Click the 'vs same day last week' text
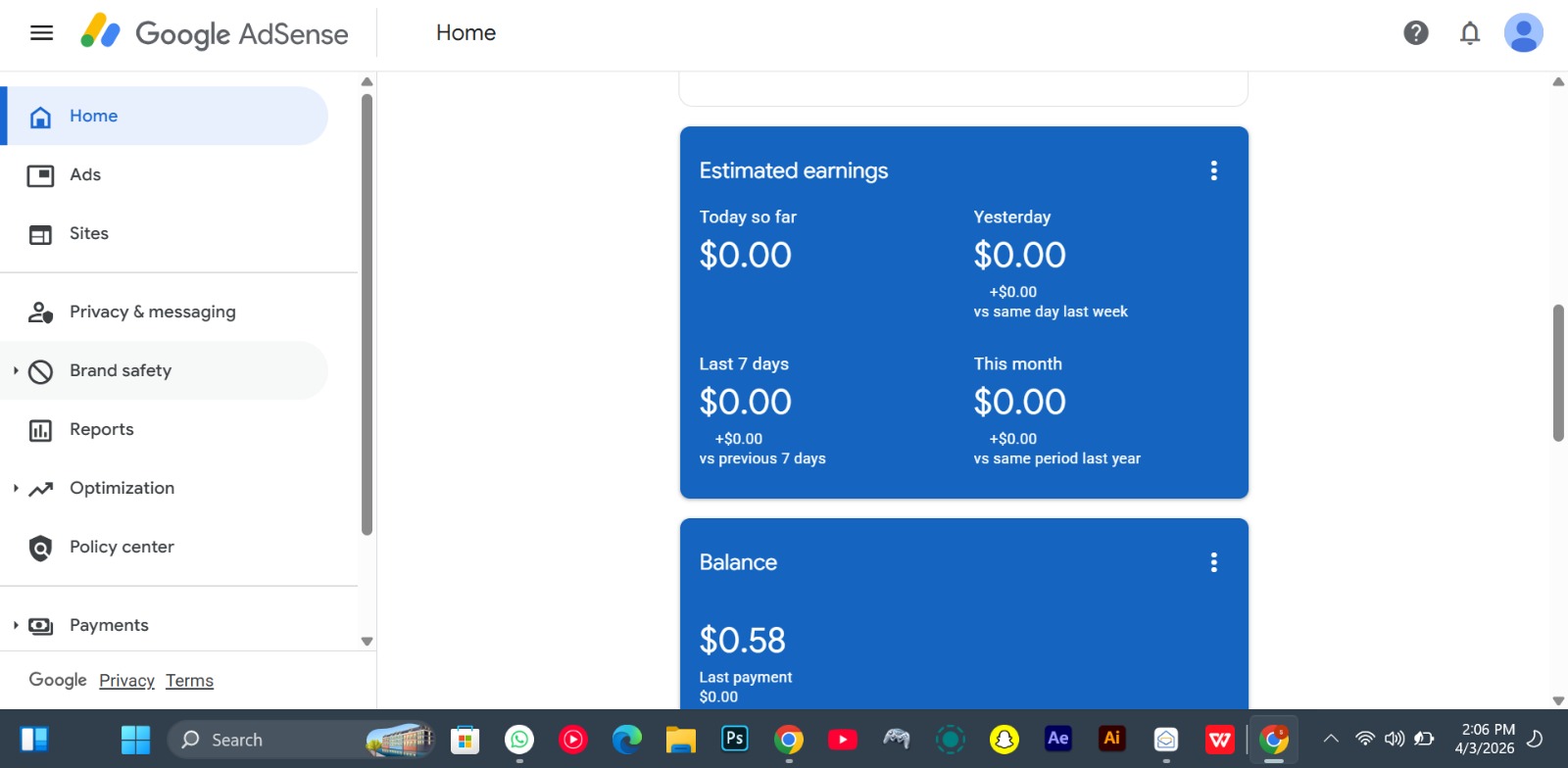The height and width of the screenshot is (768, 1568). (x=1051, y=312)
